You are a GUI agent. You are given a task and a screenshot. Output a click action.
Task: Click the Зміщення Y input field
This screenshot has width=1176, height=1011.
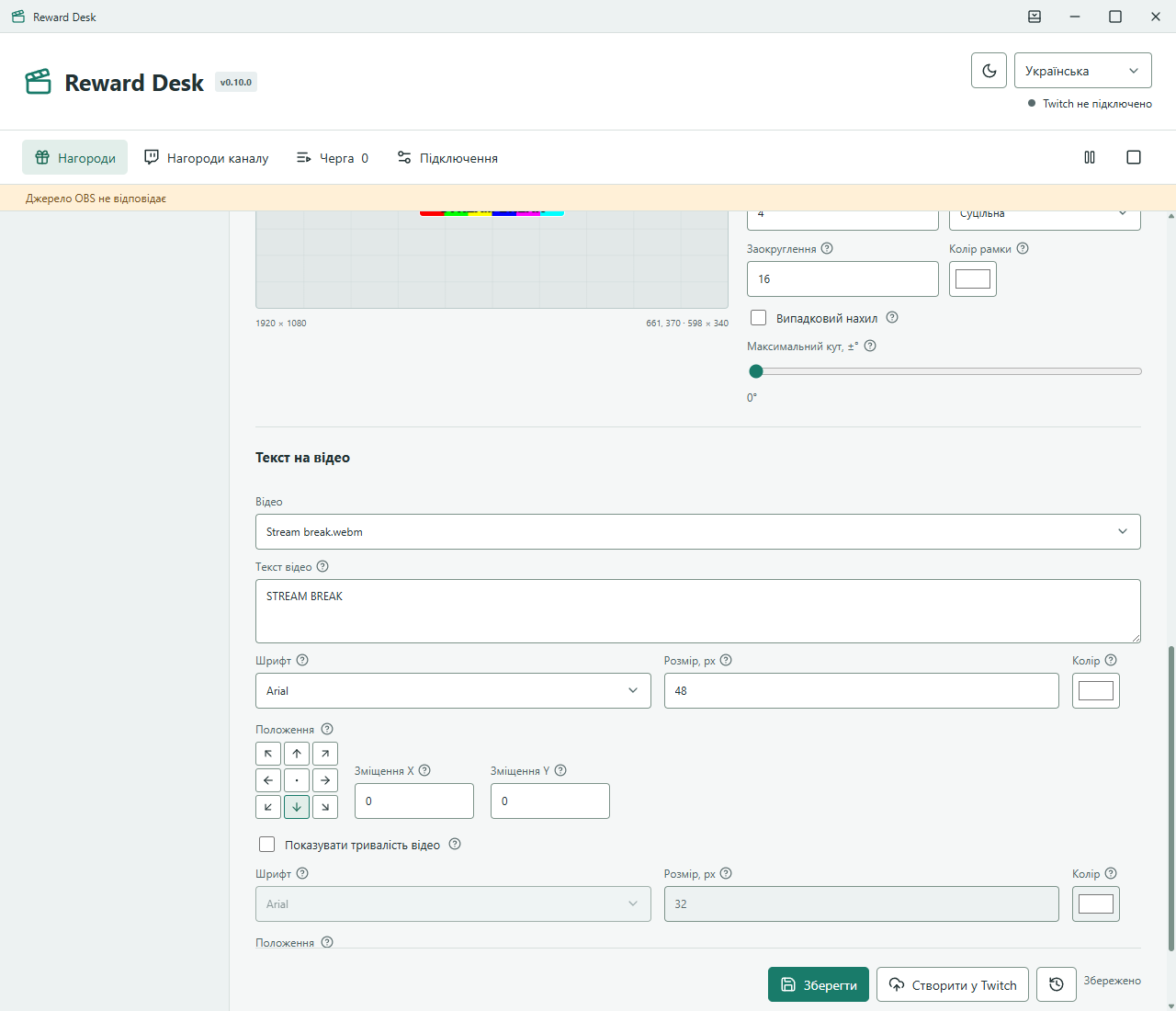(550, 801)
